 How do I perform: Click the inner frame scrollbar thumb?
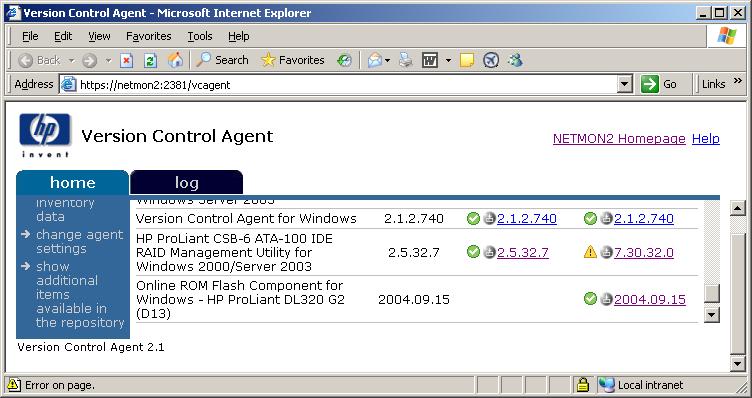[712, 293]
